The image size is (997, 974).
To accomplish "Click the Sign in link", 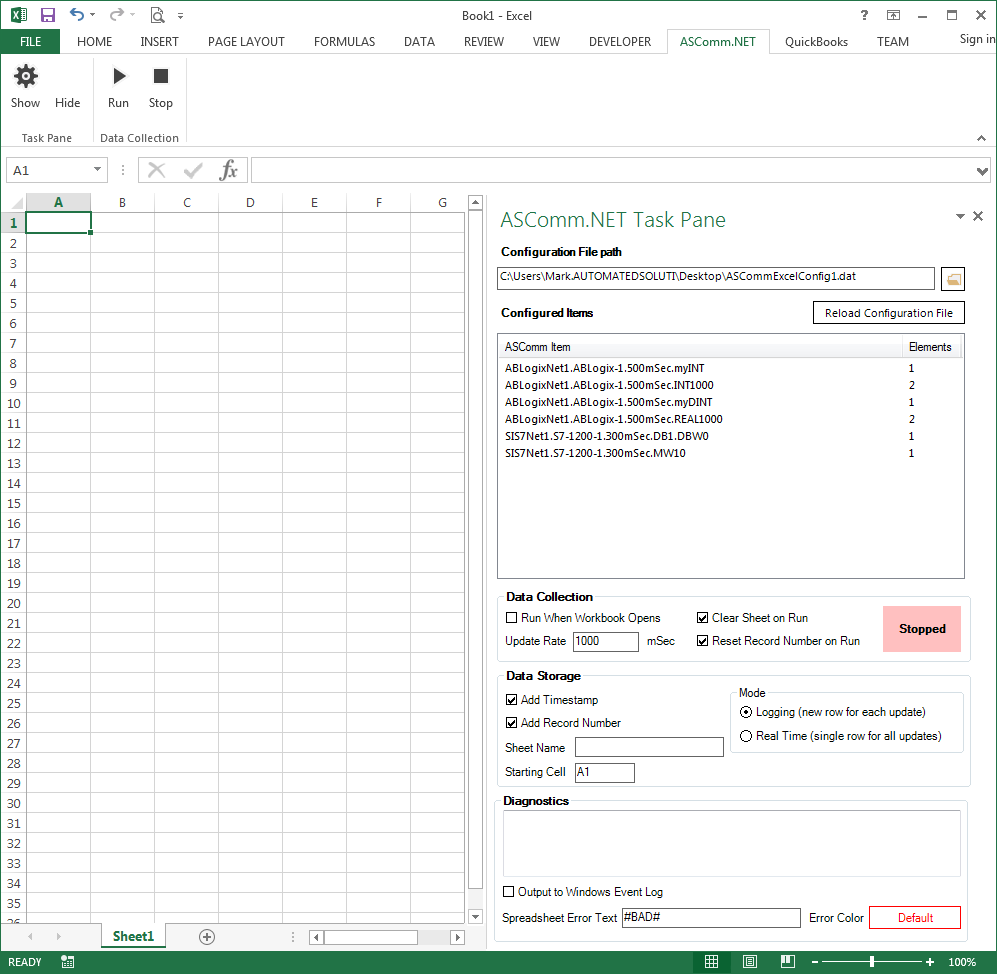I will pyautogui.click(x=977, y=39).
